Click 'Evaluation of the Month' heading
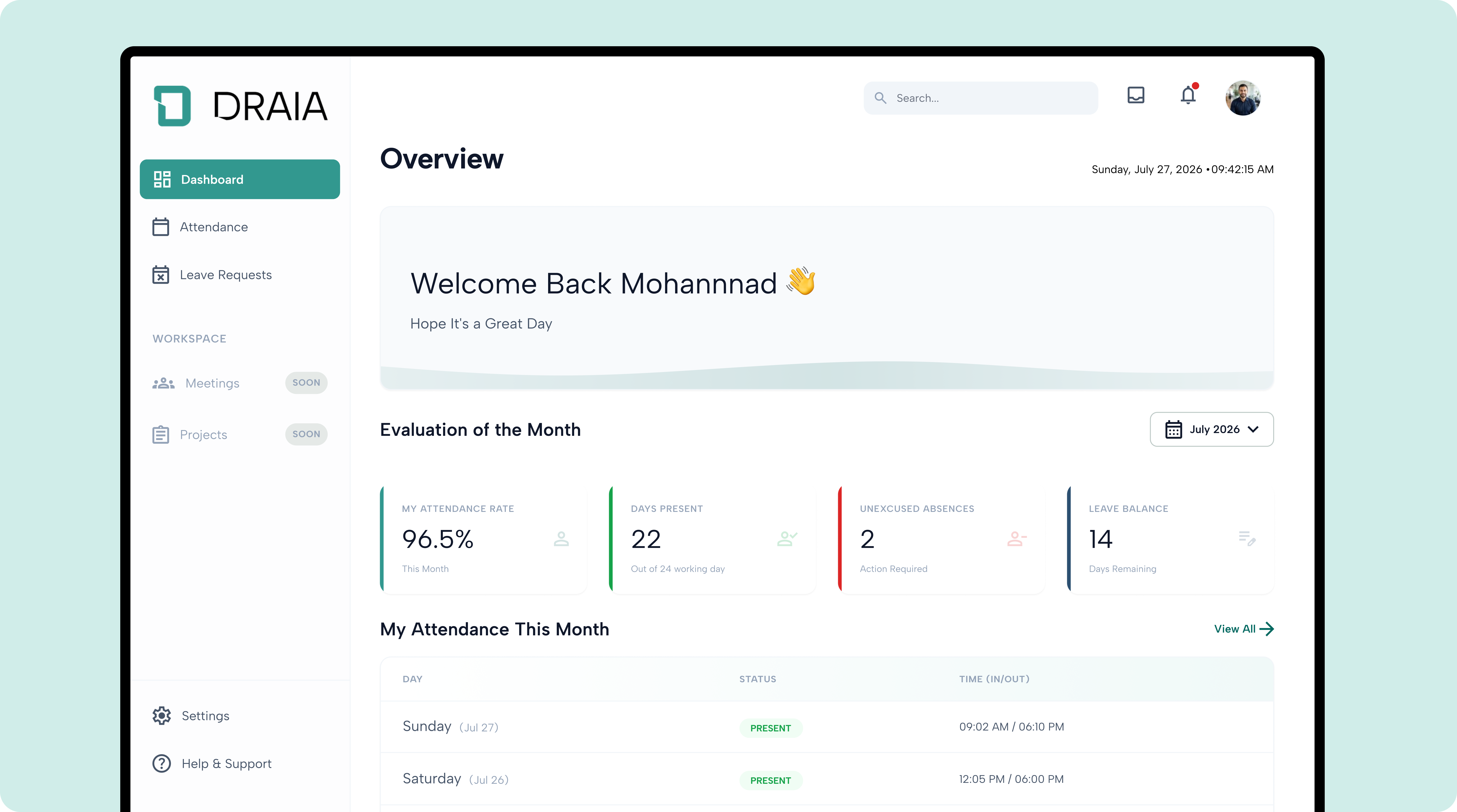This screenshot has height=812, width=1457. (480, 430)
